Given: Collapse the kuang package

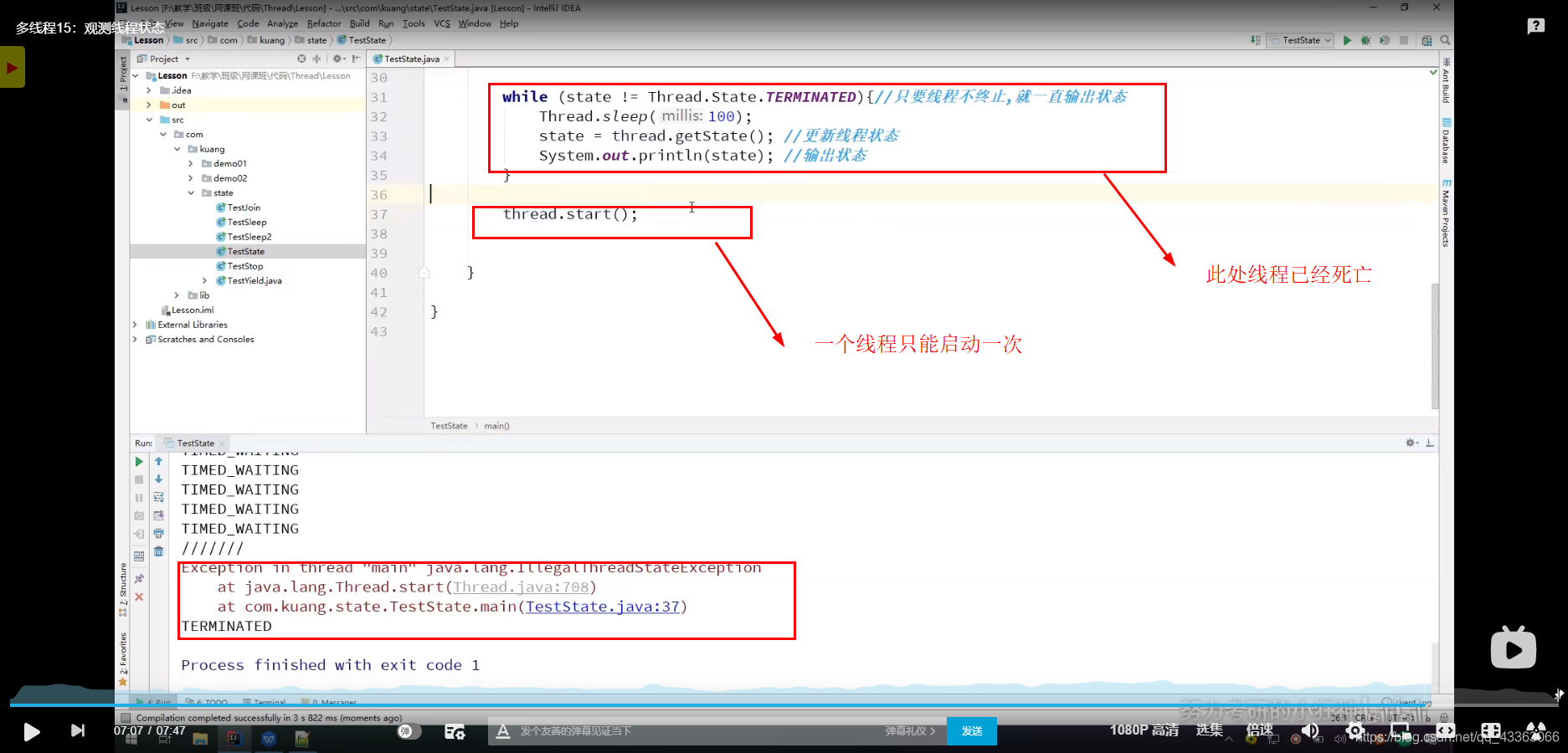Looking at the screenshot, I should click(177, 149).
